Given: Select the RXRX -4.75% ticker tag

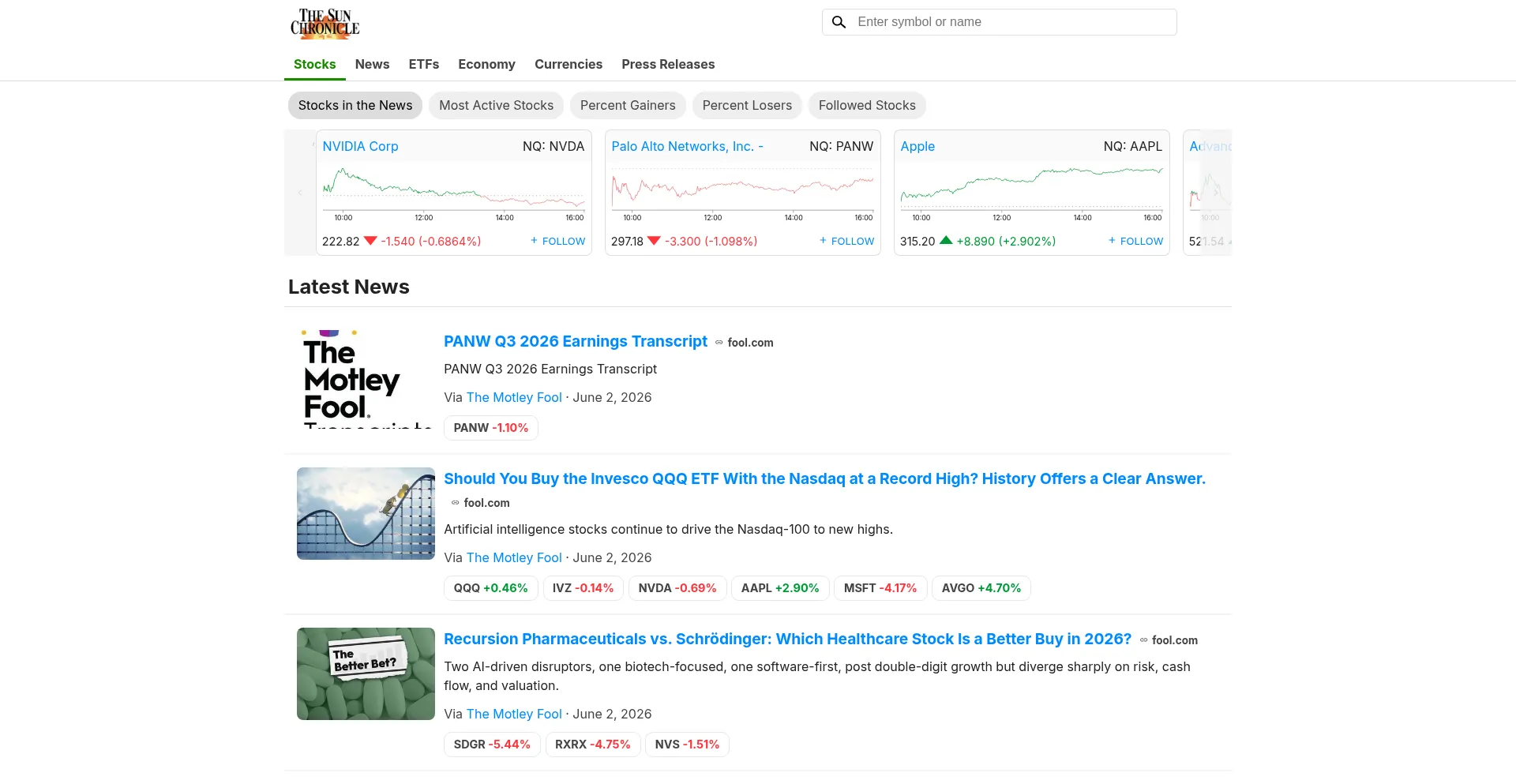Looking at the screenshot, I should [x=593, y=745].
